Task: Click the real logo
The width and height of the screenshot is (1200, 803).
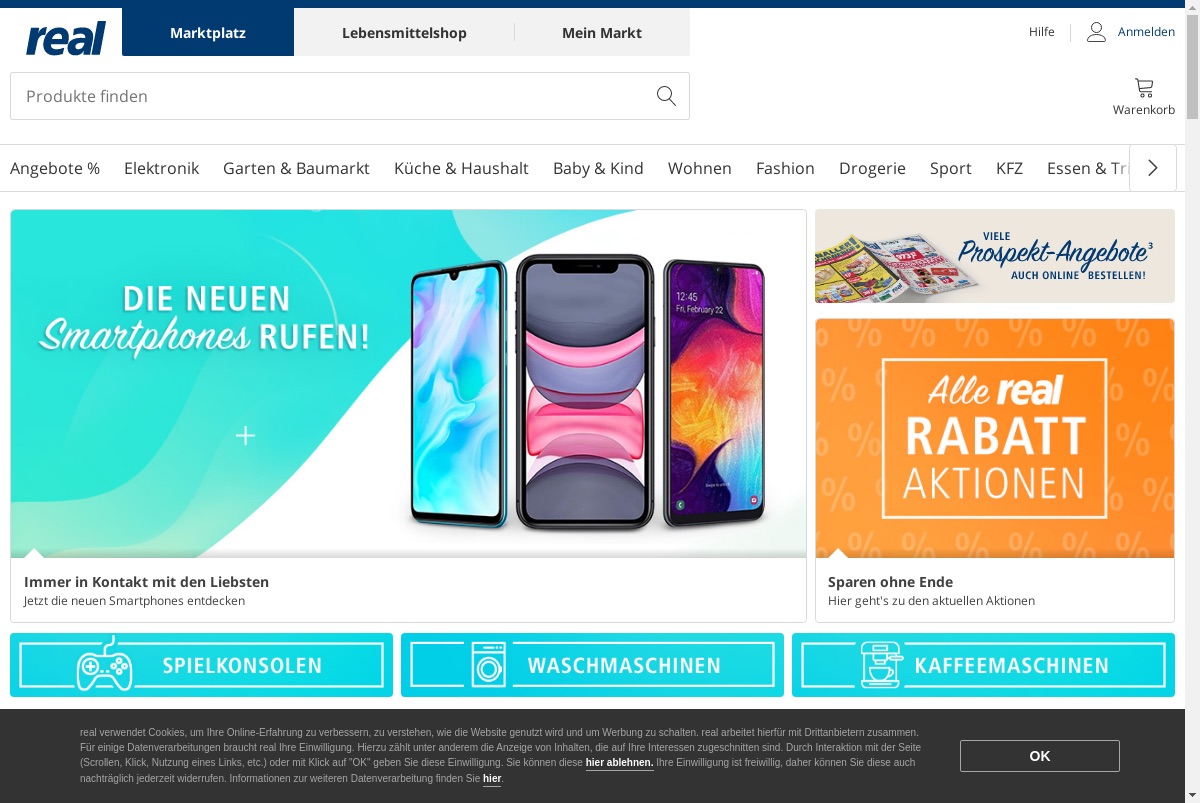Action: click(66, 37)
